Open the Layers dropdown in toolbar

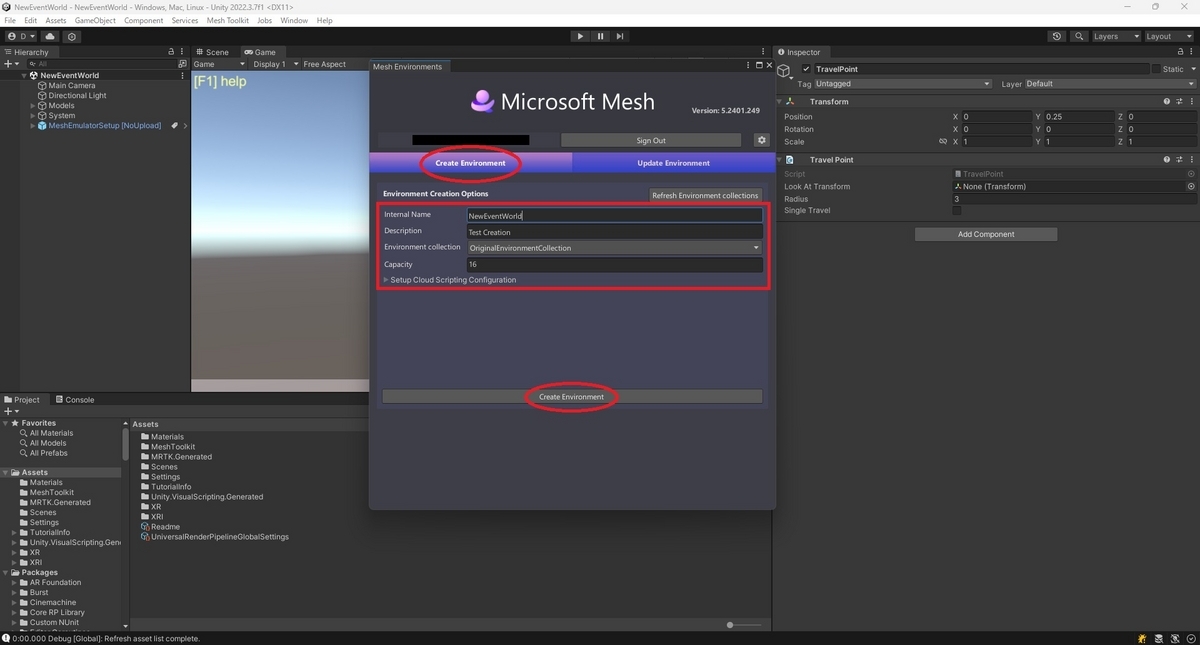(x=1116, y=36)
